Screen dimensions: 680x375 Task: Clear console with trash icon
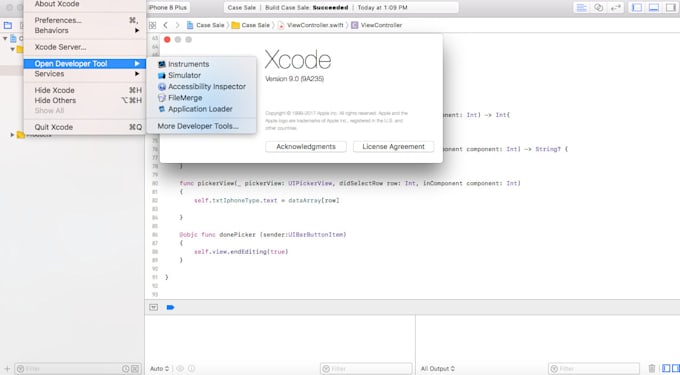tap(652, 369)
